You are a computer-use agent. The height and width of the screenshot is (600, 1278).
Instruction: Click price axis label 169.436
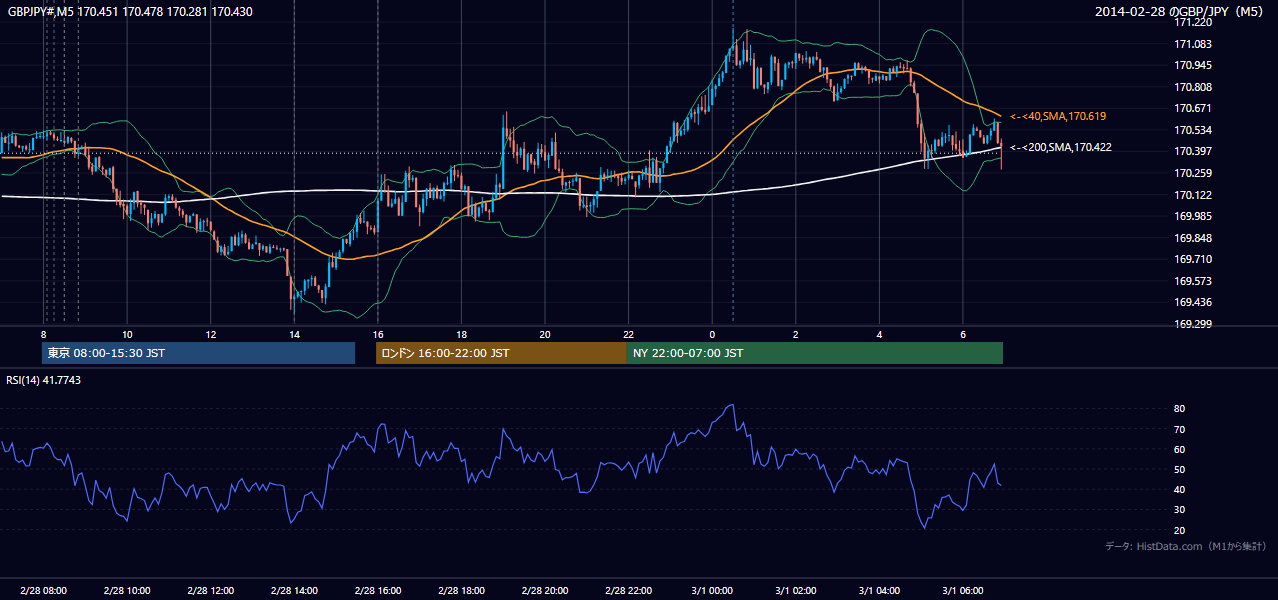point(1193,303)
